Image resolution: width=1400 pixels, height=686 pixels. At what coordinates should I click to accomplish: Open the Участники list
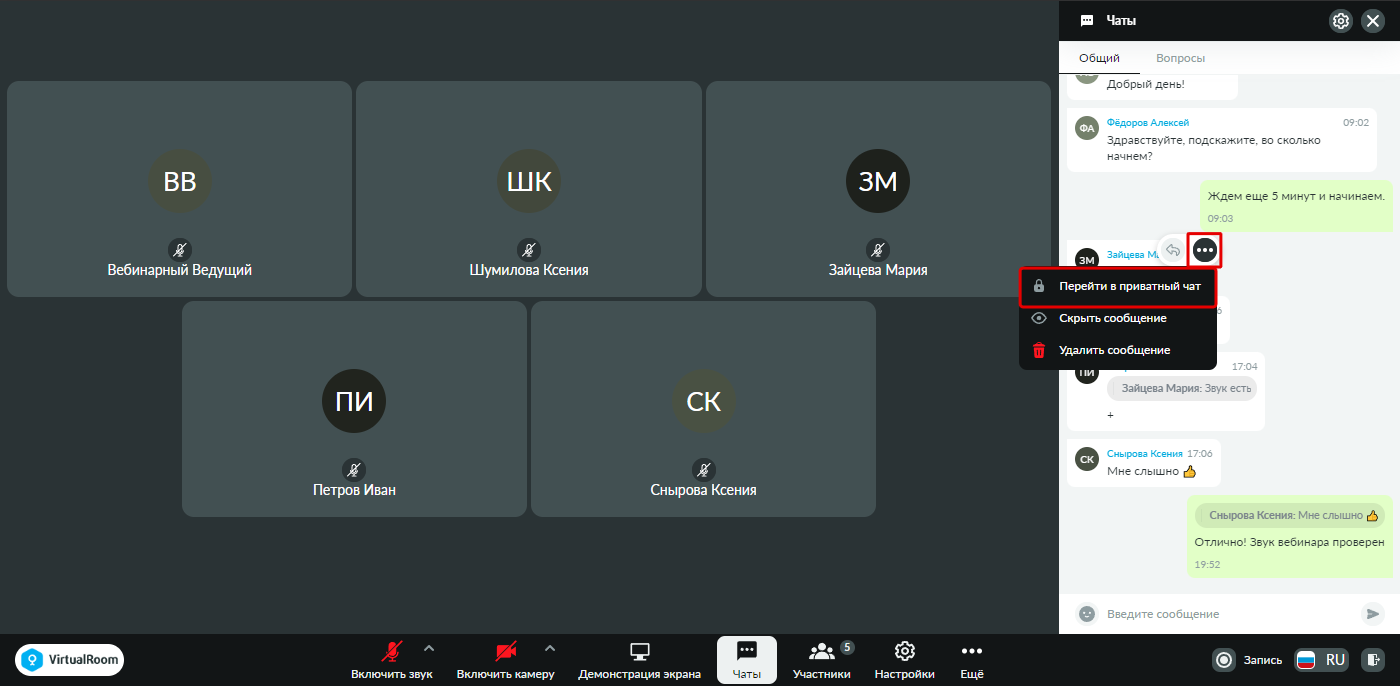click(822, 660)
